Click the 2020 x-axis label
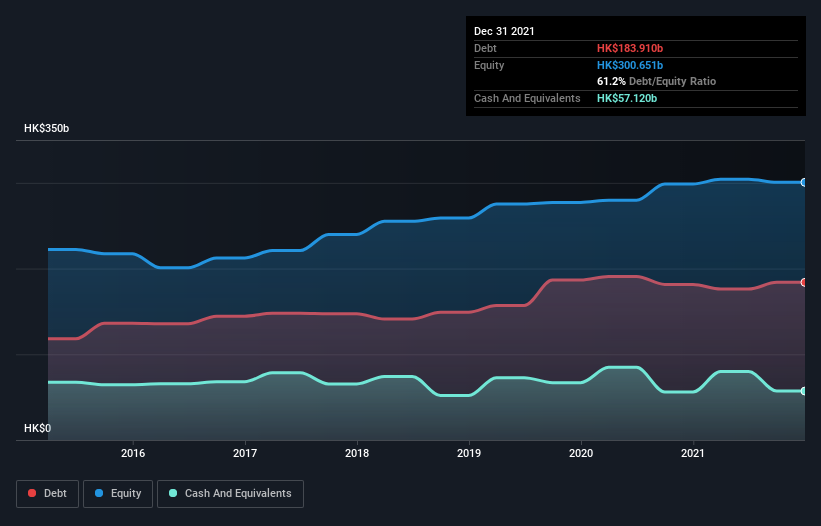Viewport: 821px width, 526px height. point(581,453)
